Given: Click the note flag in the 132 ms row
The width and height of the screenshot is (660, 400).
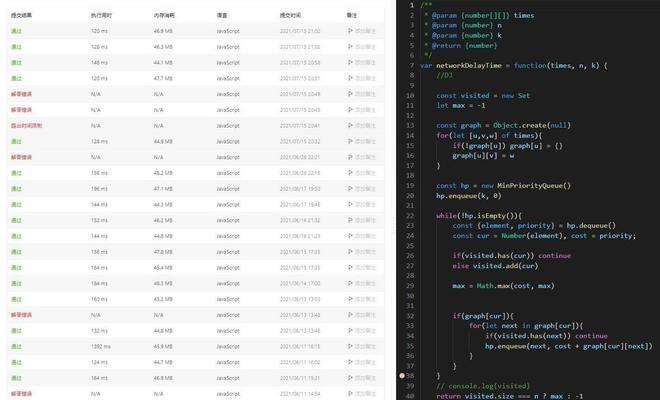Looking at the screenshot, I should (350, 331).
